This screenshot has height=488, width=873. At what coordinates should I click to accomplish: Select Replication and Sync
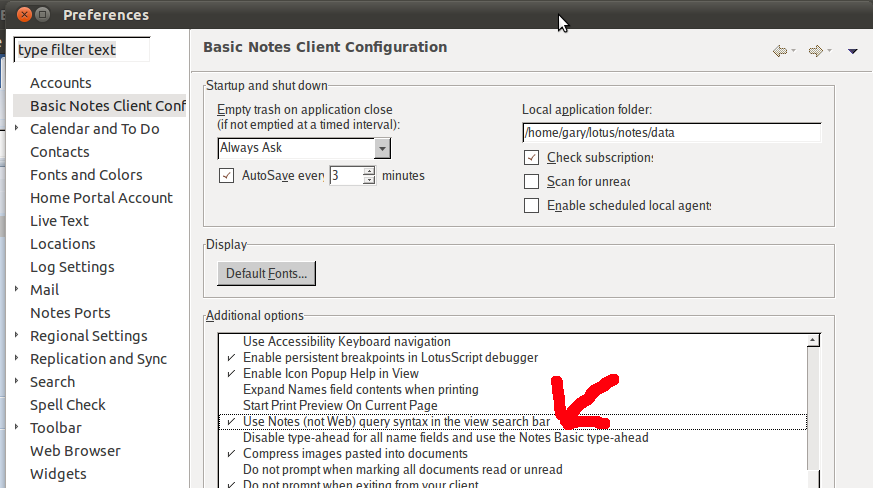(99, 359)
